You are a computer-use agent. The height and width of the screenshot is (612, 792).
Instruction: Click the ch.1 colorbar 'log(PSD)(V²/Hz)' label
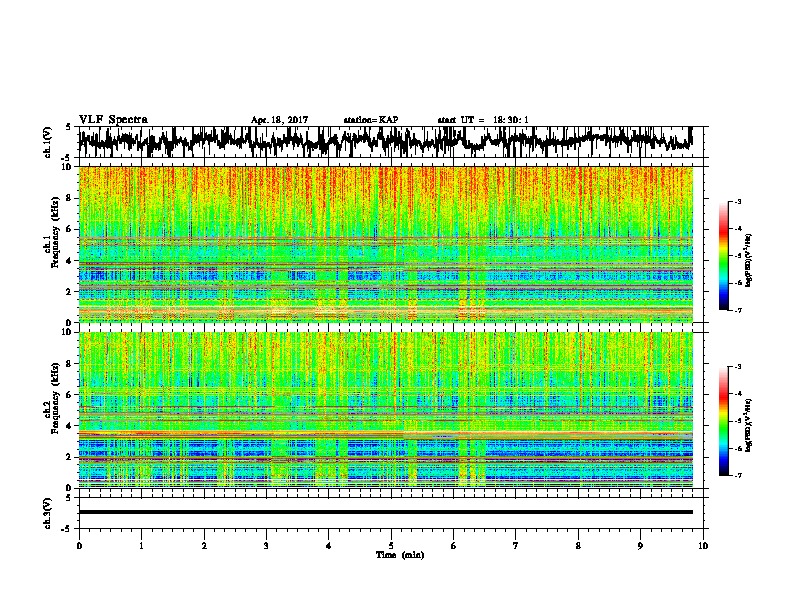click(x=749, y=260)
